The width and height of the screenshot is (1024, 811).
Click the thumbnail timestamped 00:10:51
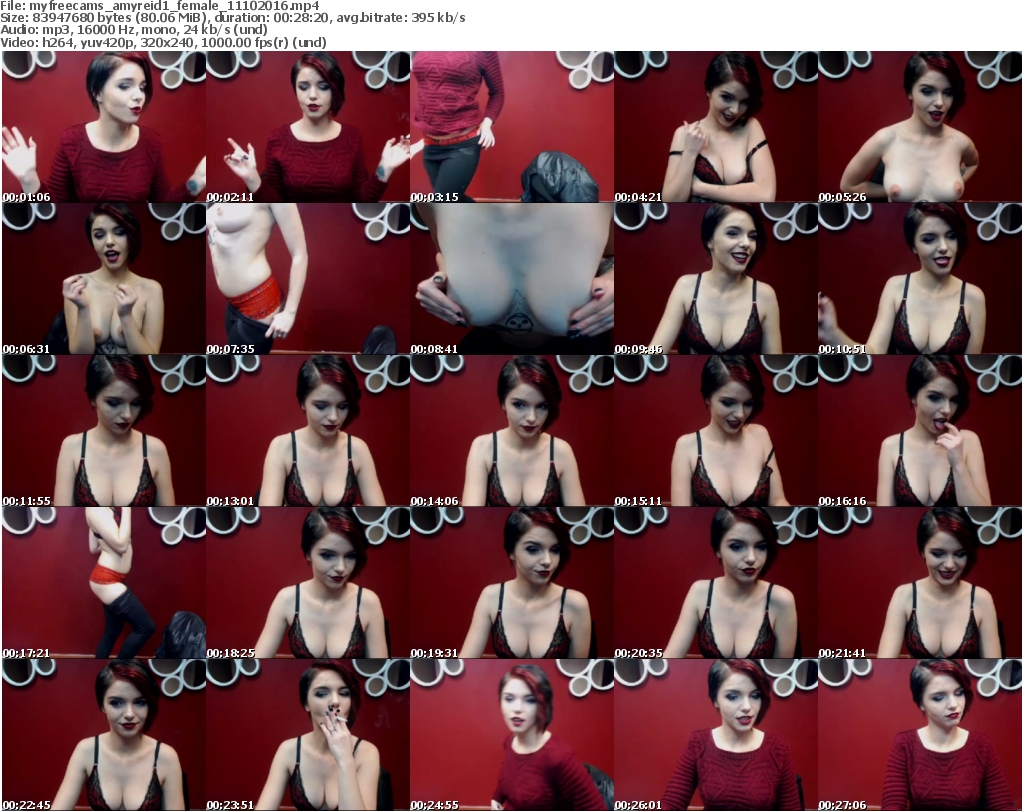coord(919,279)
